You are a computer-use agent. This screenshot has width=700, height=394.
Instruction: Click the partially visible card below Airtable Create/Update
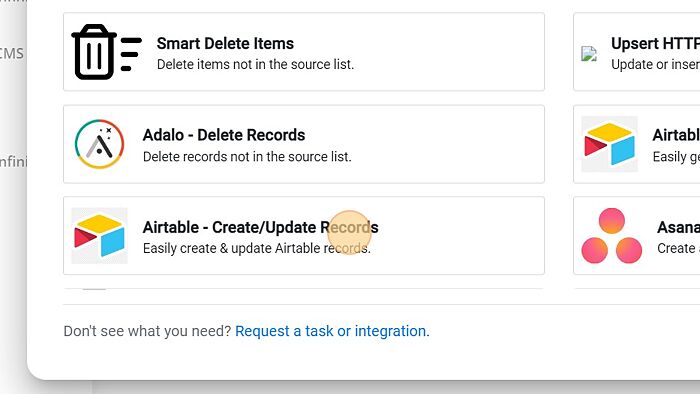[x=304, y=289]
